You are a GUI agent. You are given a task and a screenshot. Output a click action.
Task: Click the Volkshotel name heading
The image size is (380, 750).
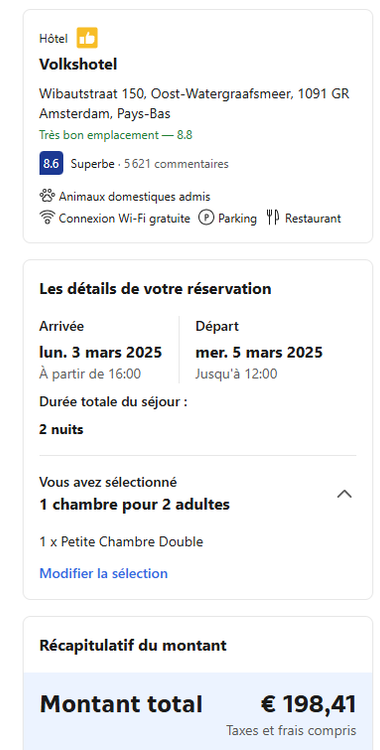click(78, 64)
